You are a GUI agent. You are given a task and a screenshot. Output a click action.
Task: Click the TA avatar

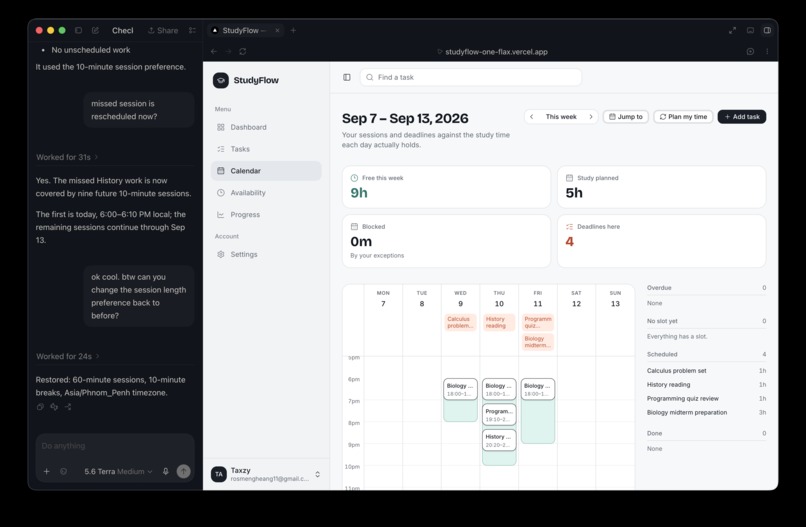coord(219,474)
